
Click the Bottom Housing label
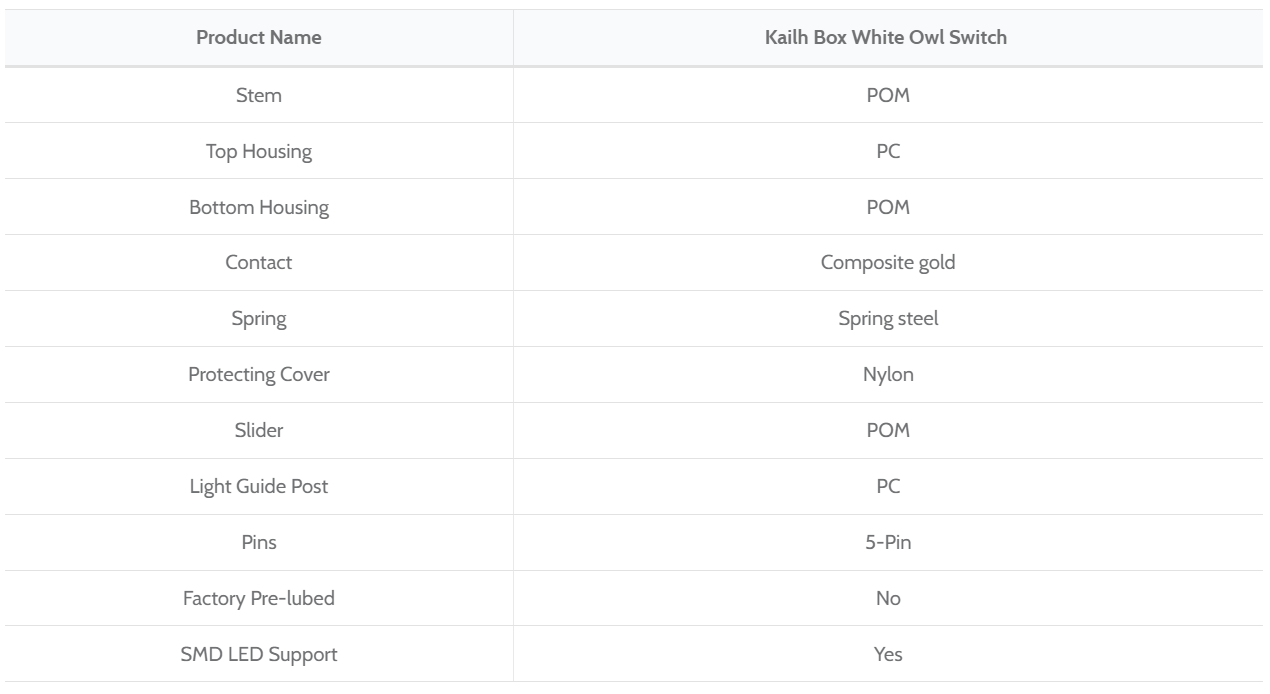click(x=258, y=207)
